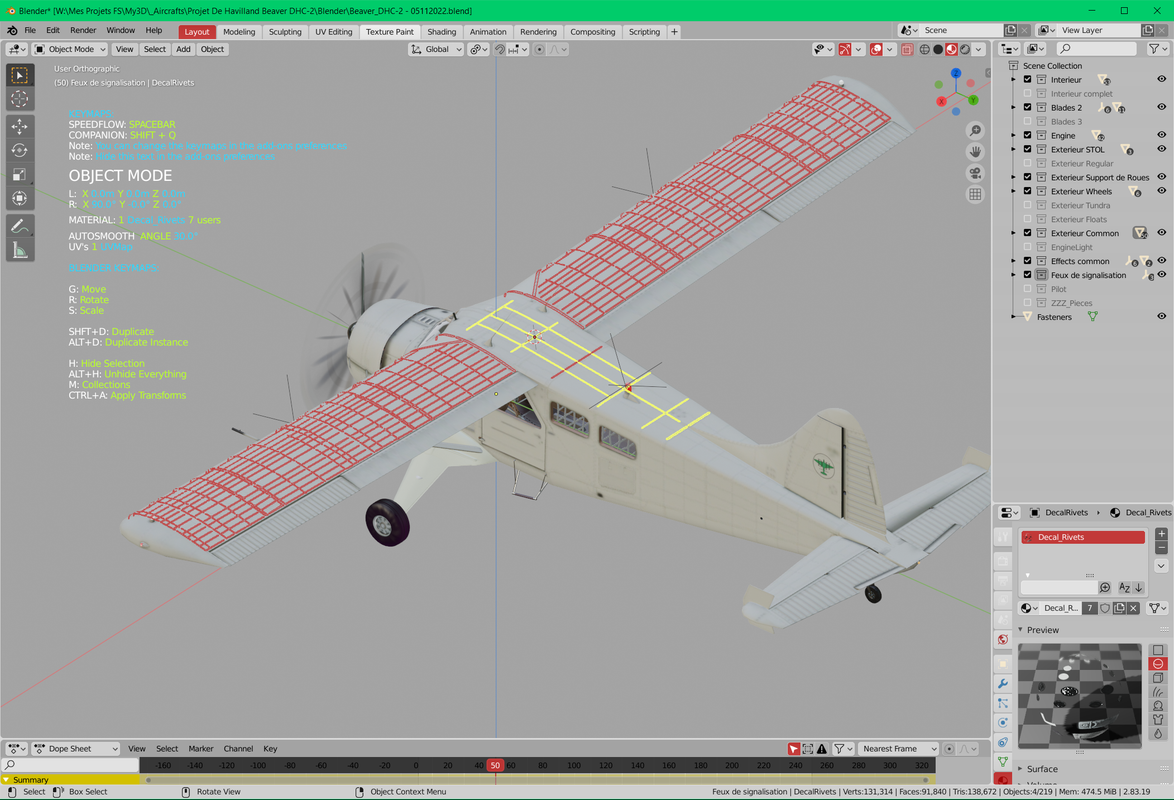Select the cube preview shape
1174x800 pixels.
(1158, 678)
